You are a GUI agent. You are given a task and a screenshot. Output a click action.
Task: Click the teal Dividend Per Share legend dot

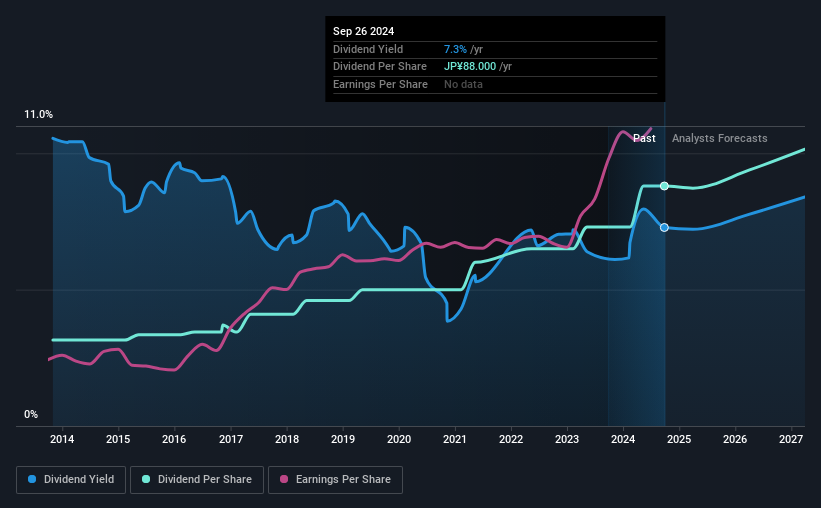point(146,479)
